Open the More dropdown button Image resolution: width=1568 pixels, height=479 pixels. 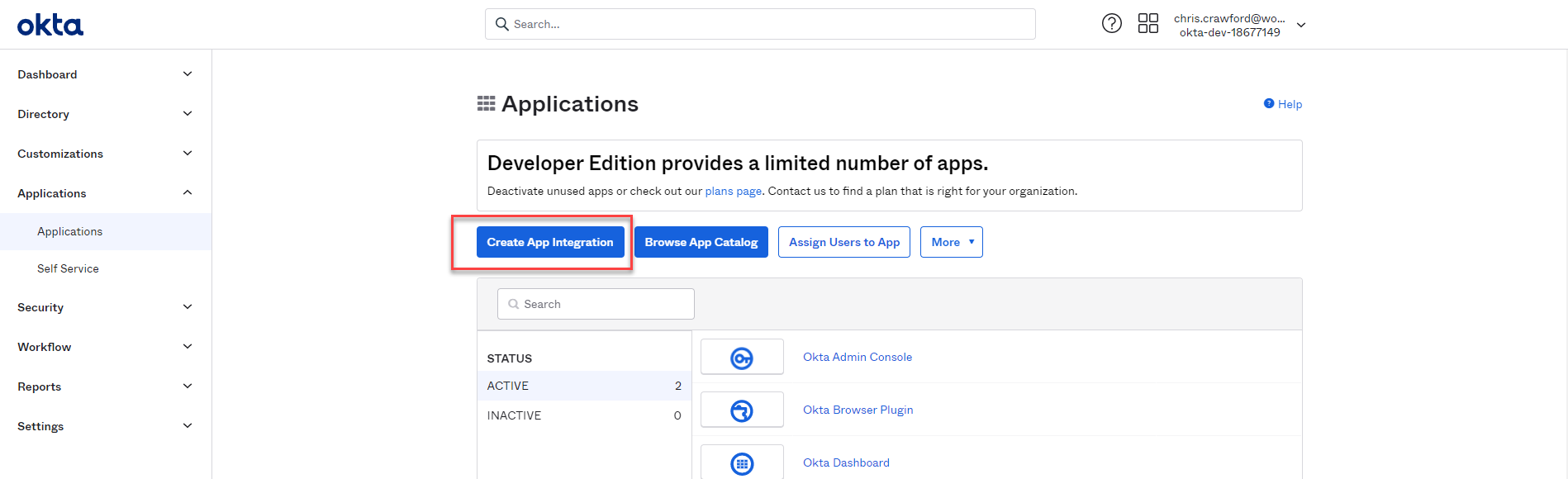point(952,242)
